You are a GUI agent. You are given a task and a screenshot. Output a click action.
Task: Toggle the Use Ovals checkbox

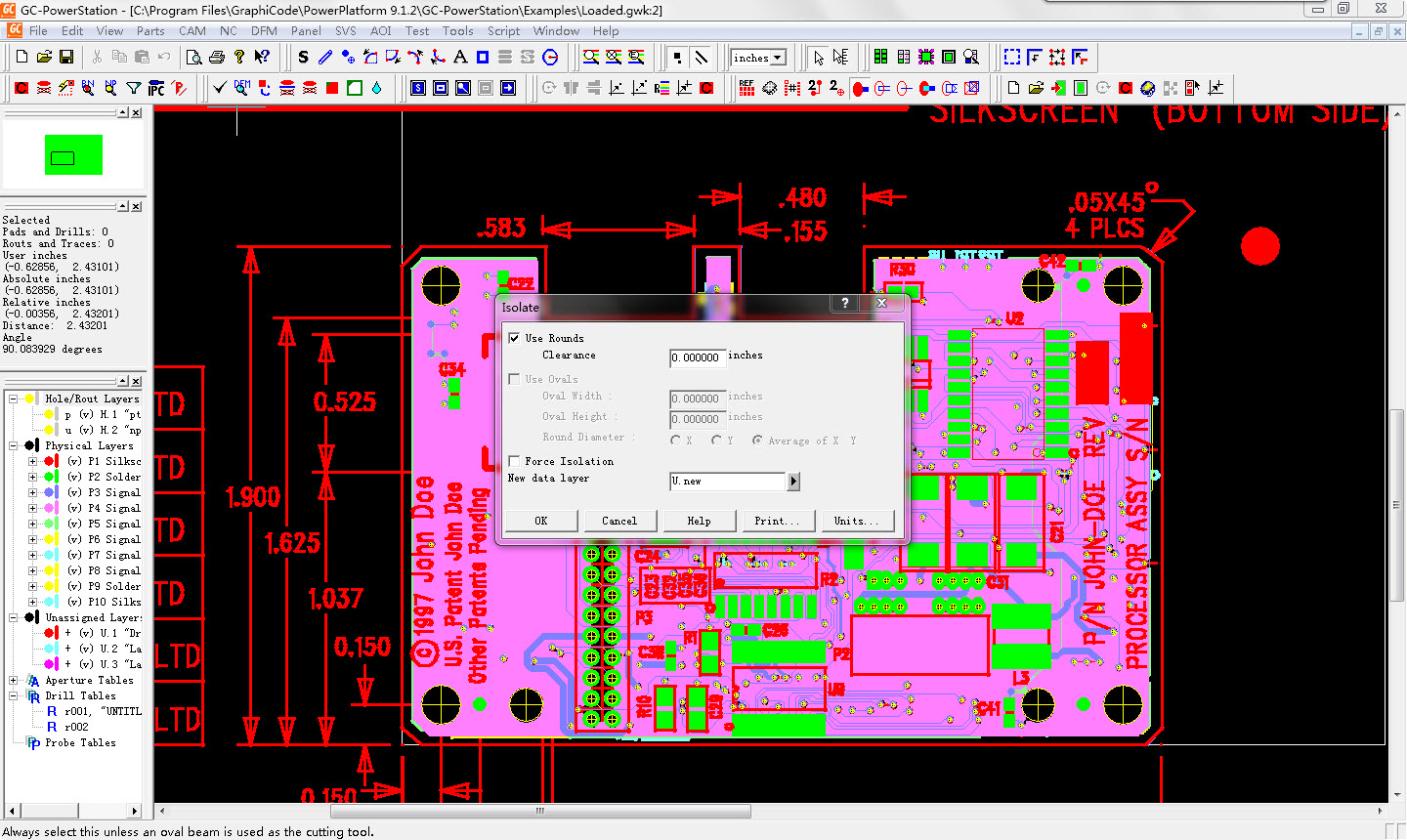pyautogui.click(x=514, y=379)
